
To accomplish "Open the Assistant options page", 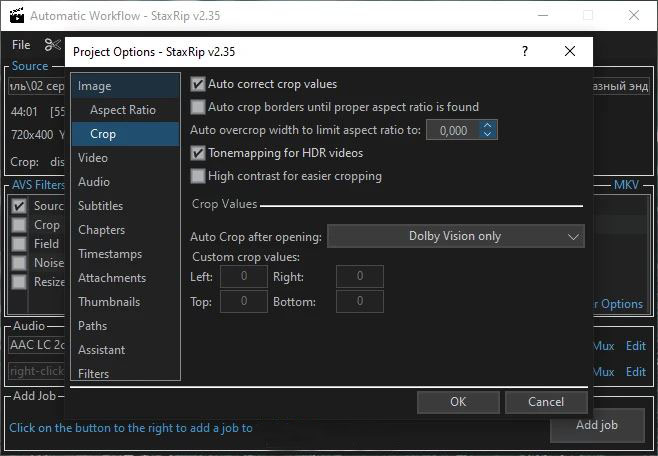I will (125, 349).
